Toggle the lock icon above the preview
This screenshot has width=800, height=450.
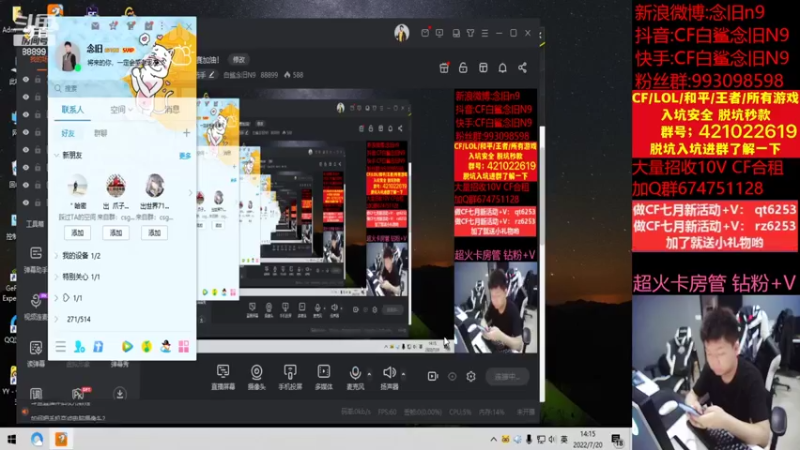(463, 68)
